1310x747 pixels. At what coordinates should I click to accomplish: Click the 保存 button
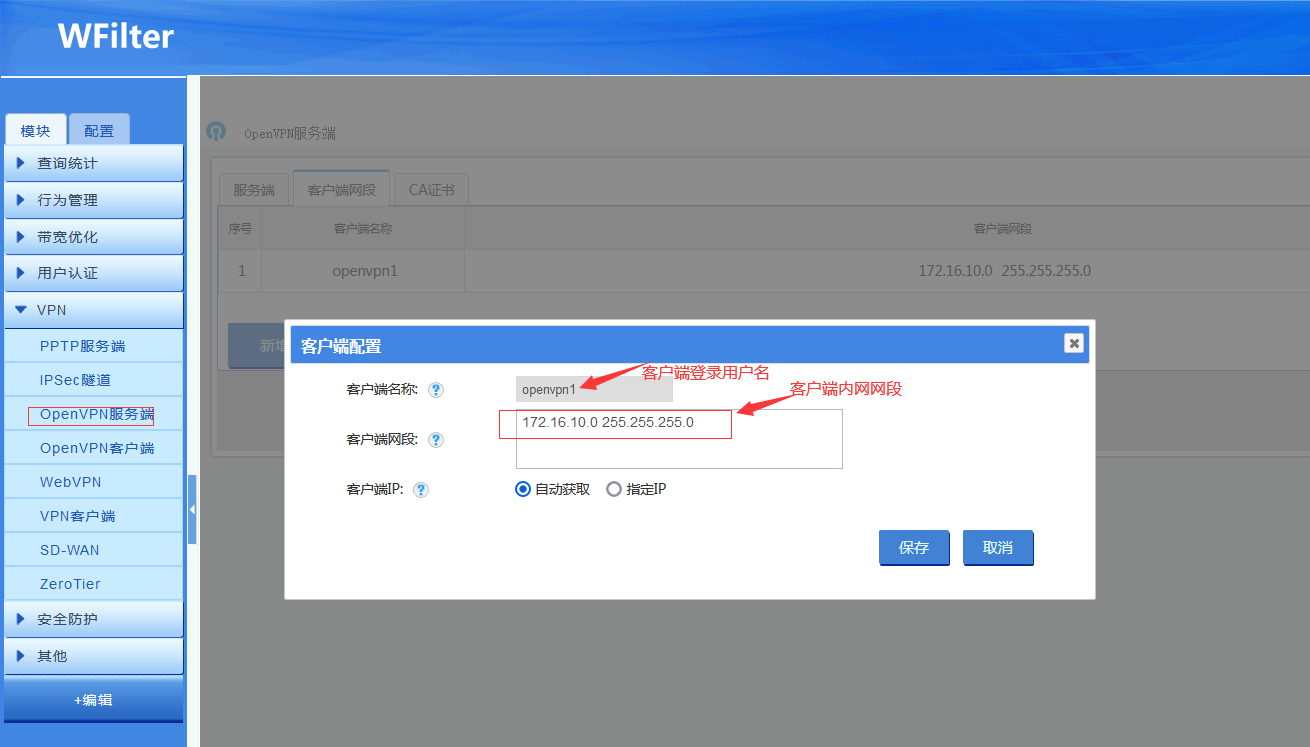[x=914, y=548]
